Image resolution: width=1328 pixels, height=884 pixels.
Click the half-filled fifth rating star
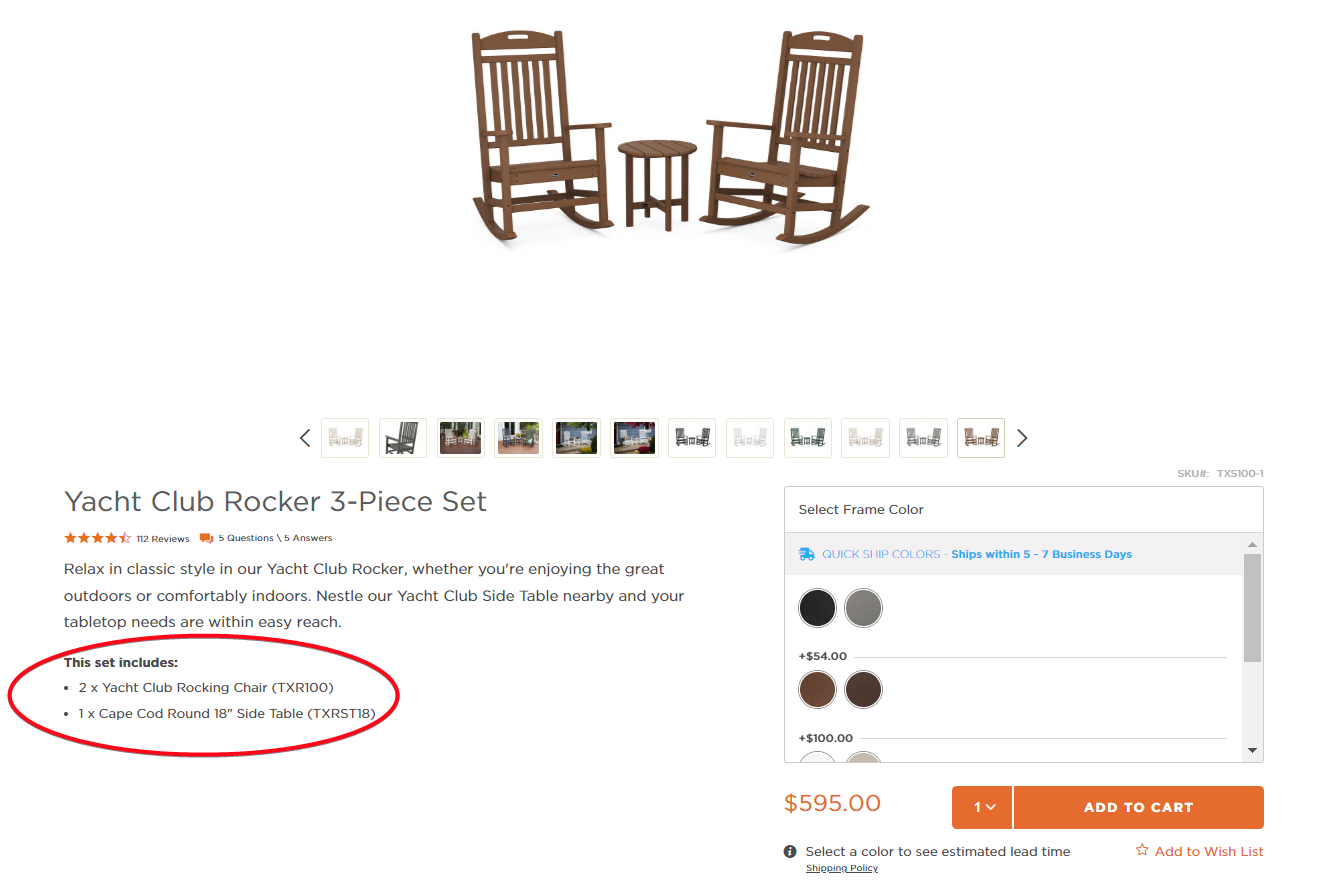tap(126, 537)
